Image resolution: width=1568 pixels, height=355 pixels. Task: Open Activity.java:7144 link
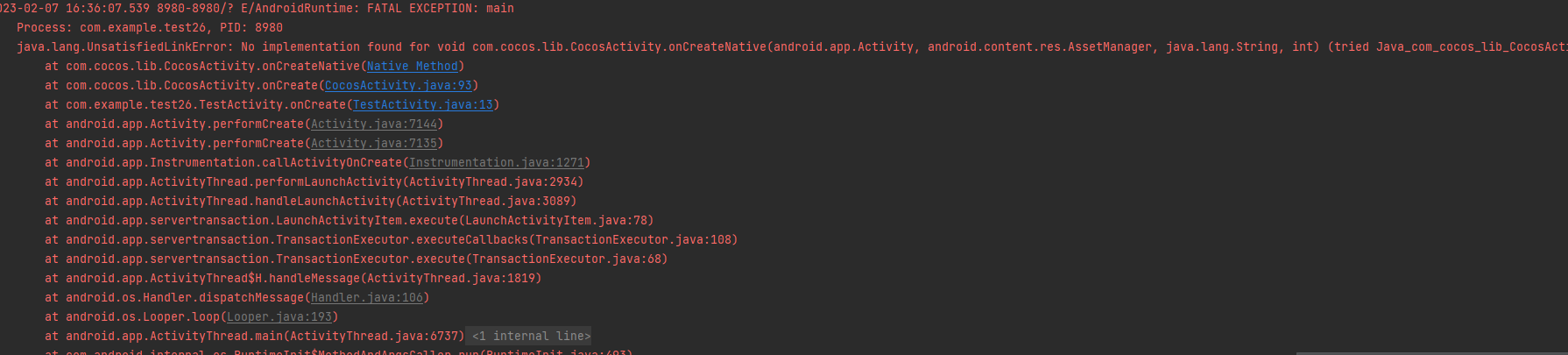373,124
